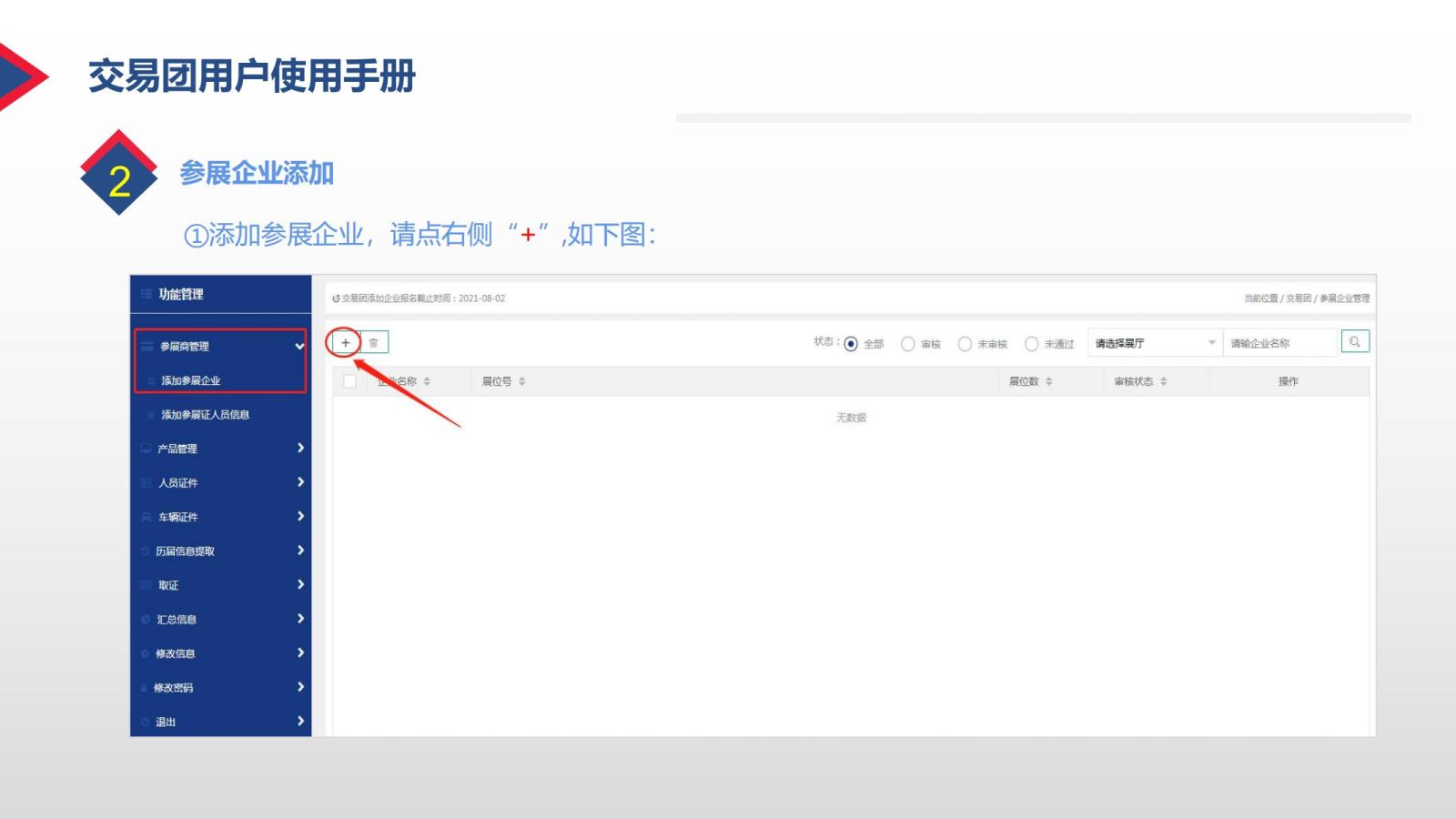
Task: Click the 历届信息提取 history icon
Action: click(146, 551)
